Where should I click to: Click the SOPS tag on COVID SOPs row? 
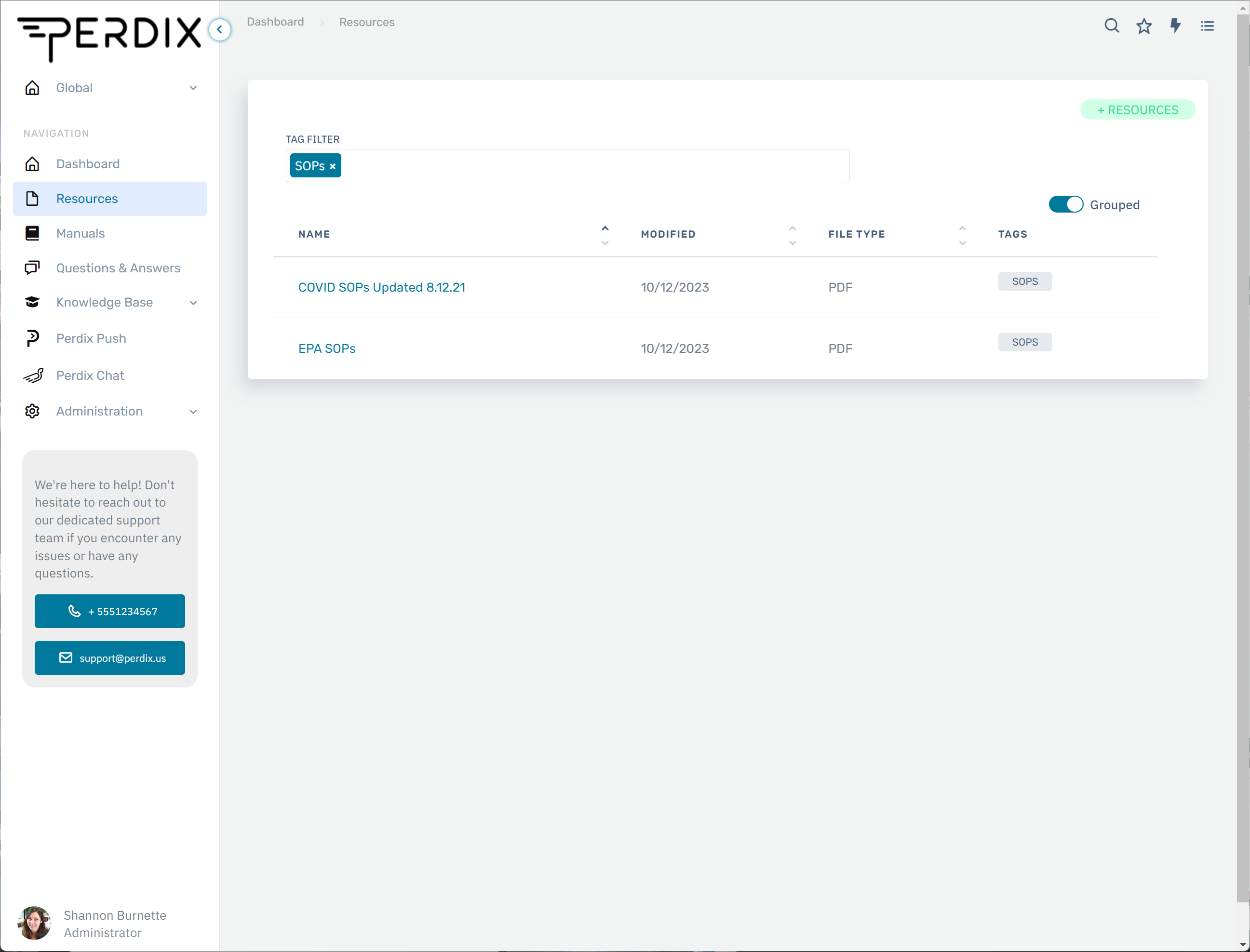(x=1024, y=281)
